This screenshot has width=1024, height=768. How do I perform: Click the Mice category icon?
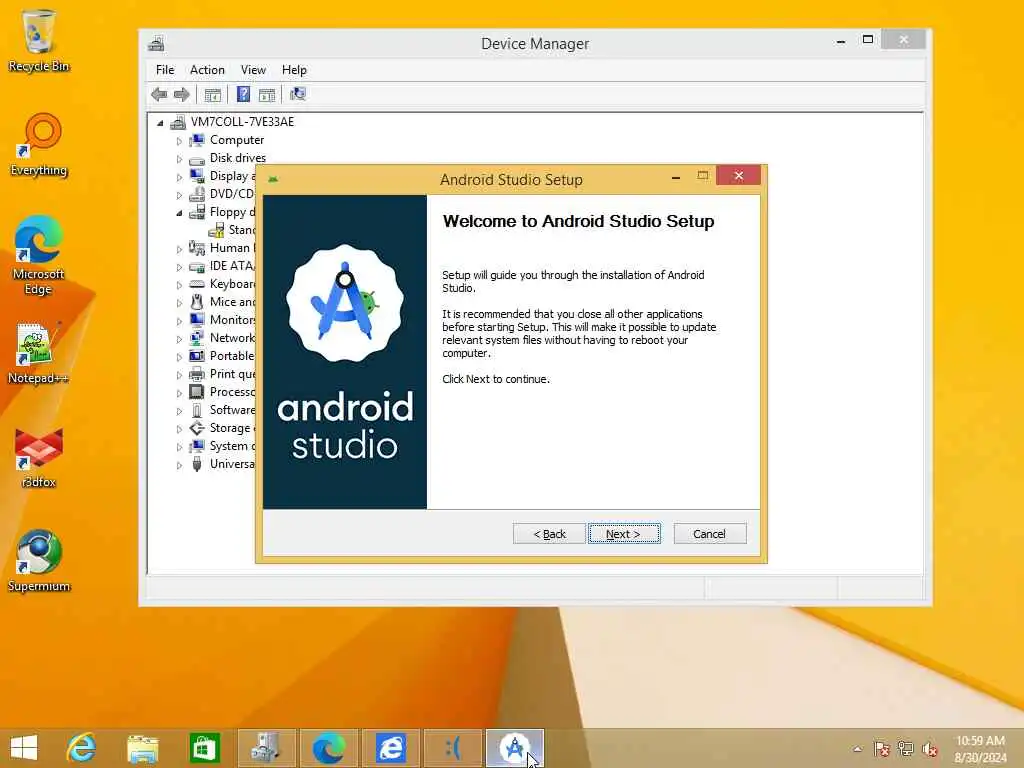pyautogui.click(x=197, y=302)
